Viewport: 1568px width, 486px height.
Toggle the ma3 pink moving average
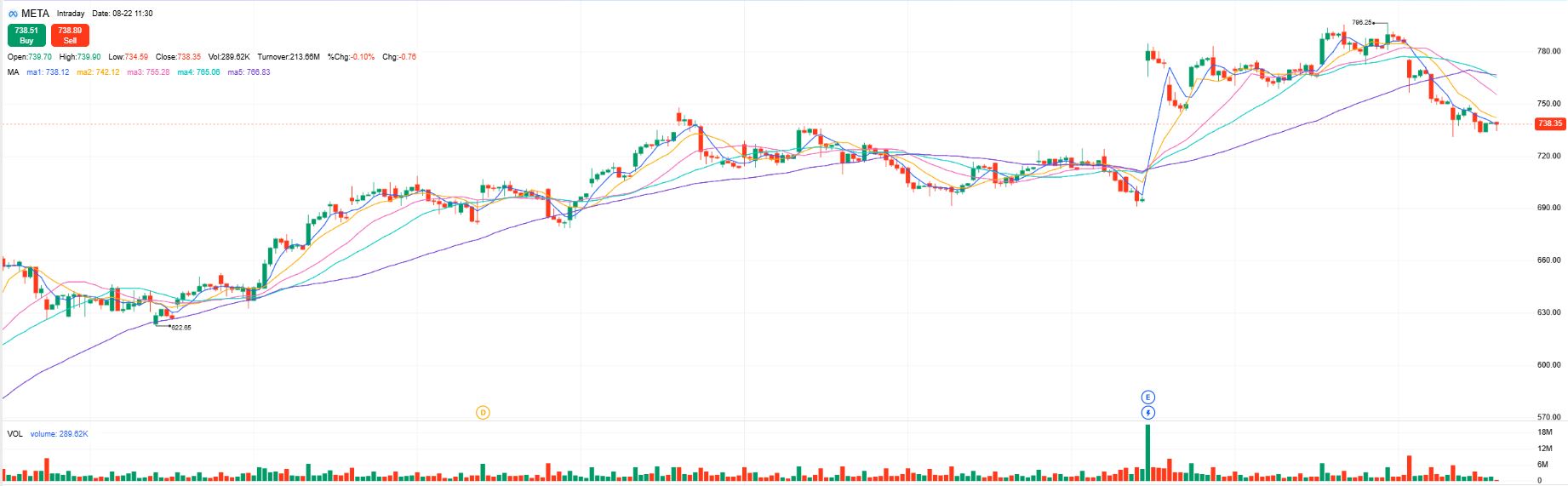148,72
